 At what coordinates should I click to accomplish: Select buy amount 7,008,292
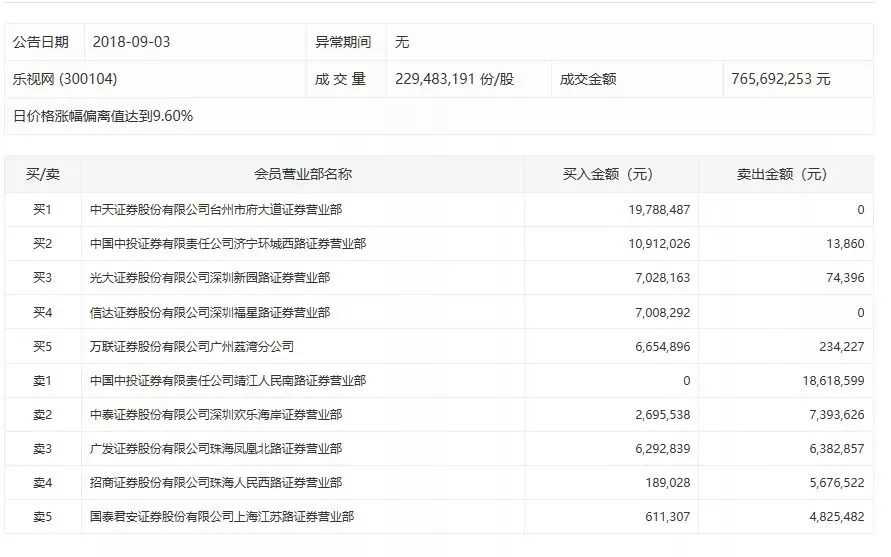663,313
